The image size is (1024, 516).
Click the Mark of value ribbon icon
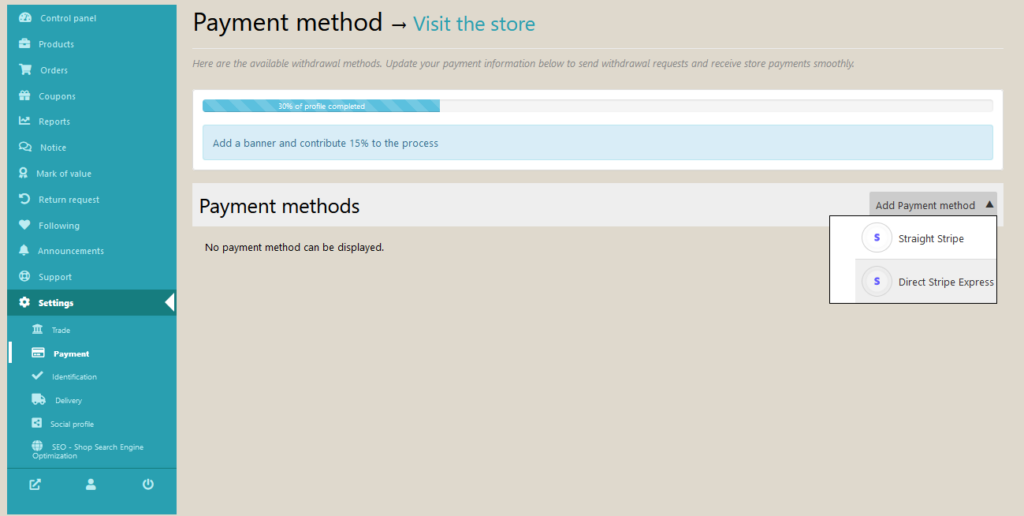(x=24, y=173)
